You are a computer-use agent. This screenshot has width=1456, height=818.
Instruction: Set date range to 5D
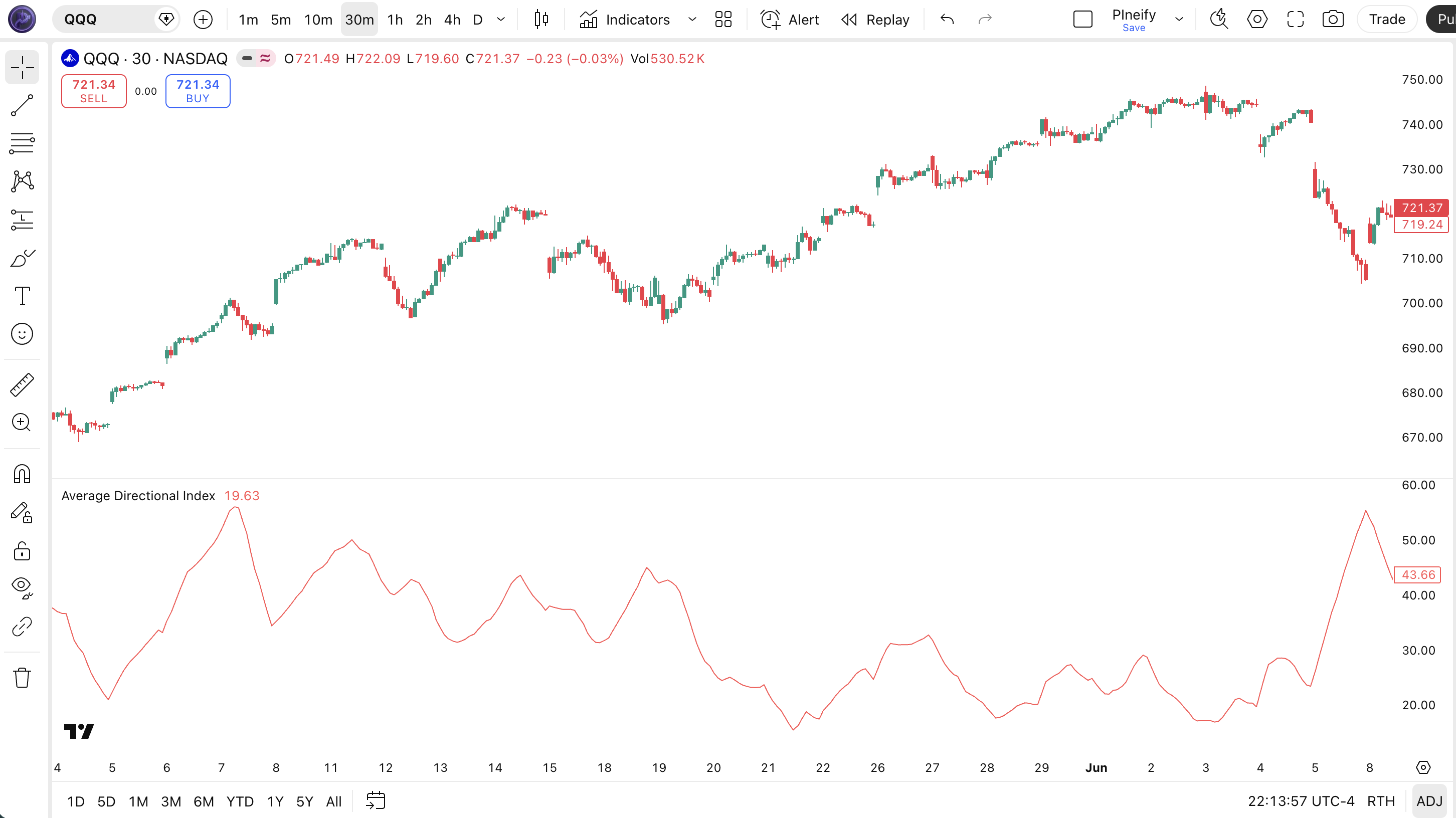pyautogui.click(x=106, y=801)
